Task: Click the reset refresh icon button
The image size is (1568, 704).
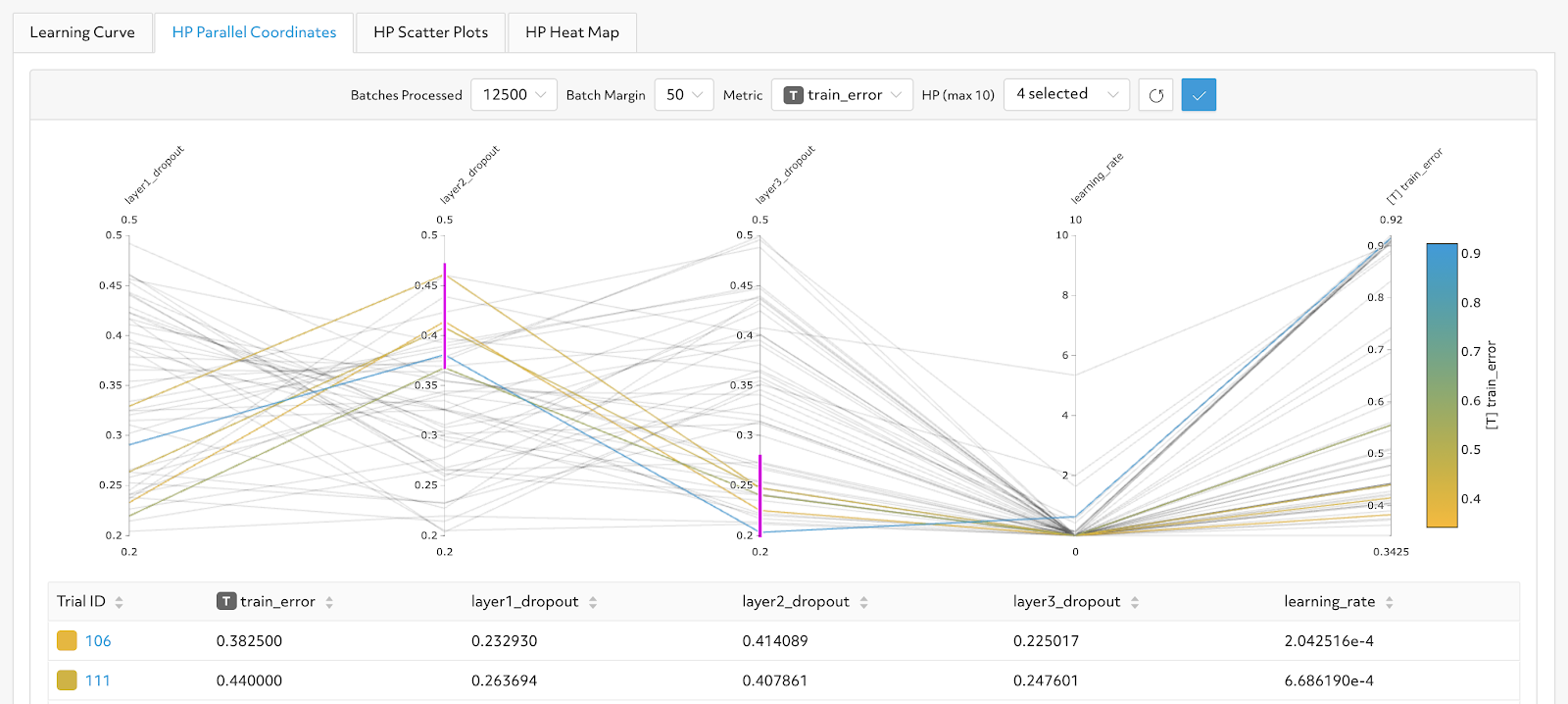Action: 1155,95
